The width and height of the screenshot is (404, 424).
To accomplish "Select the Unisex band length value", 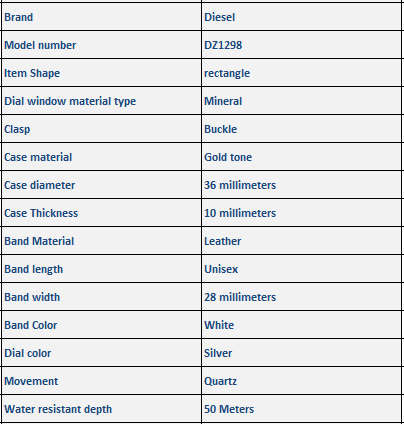I will [x=301, y=269].
